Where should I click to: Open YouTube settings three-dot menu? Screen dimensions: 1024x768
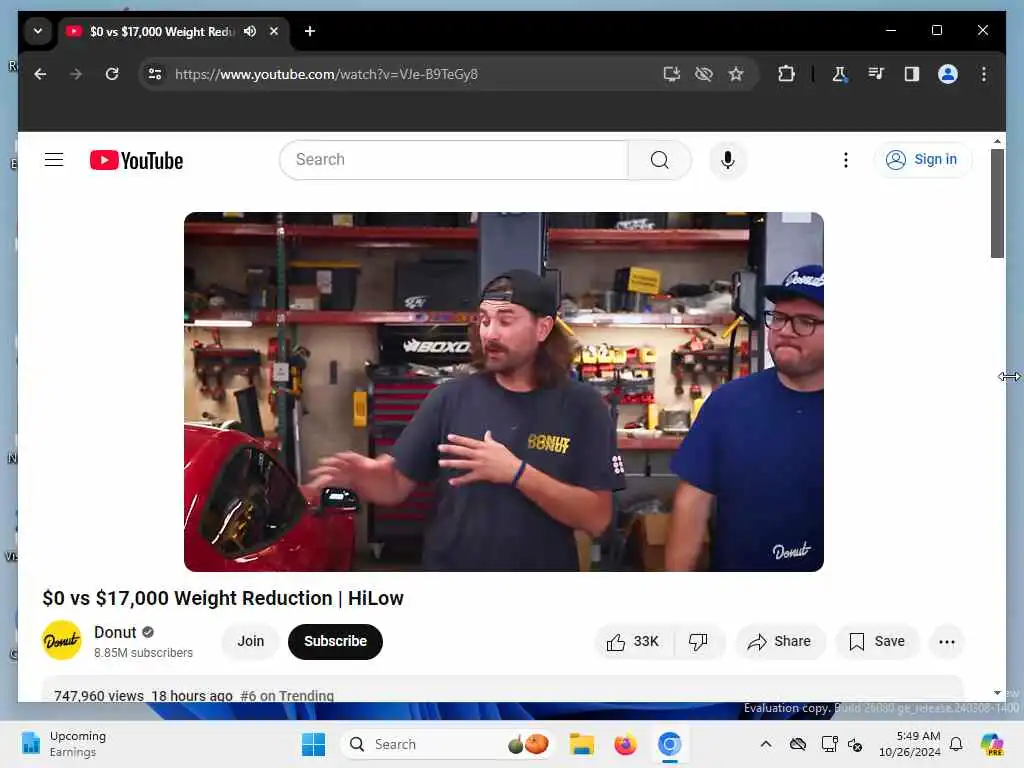pyautogui.click(x=846, y=160)
